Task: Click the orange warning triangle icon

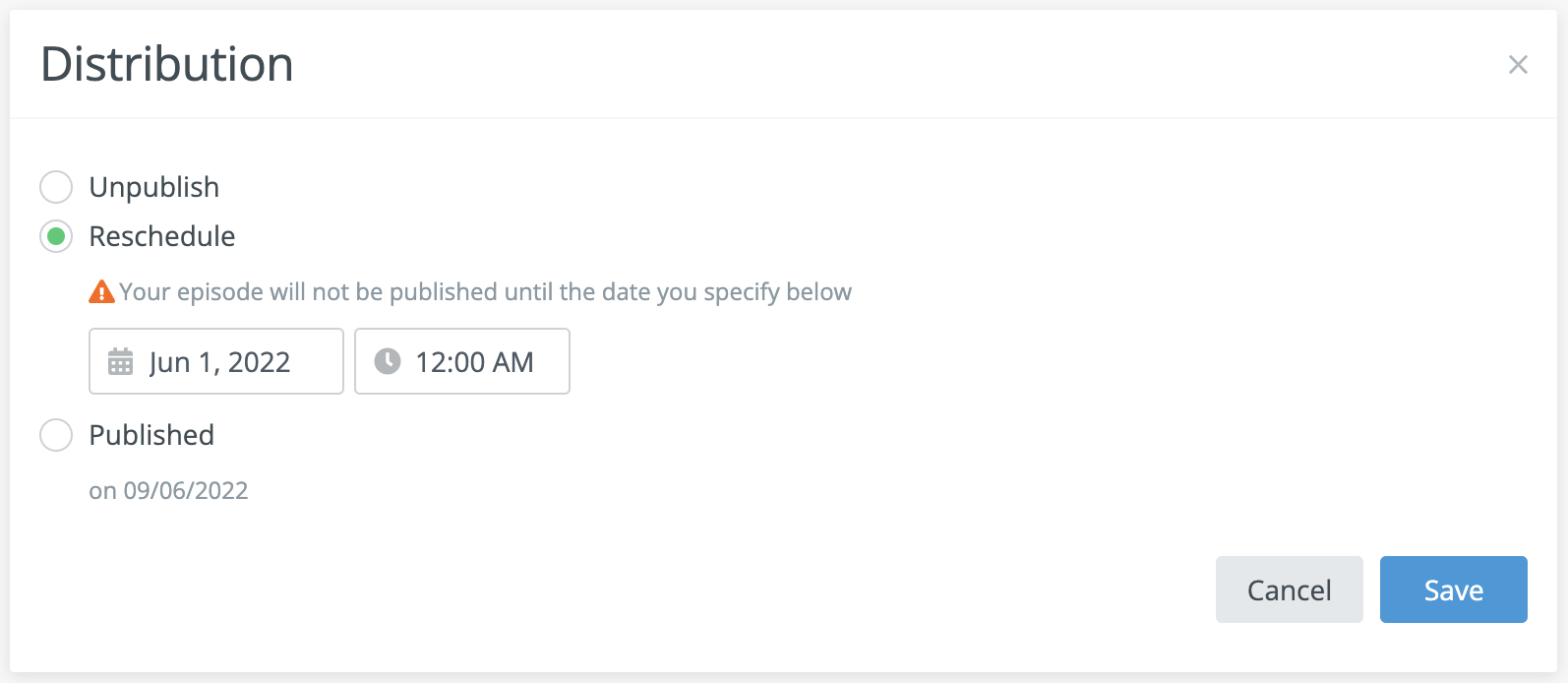Action: click(x=101, y=292)
